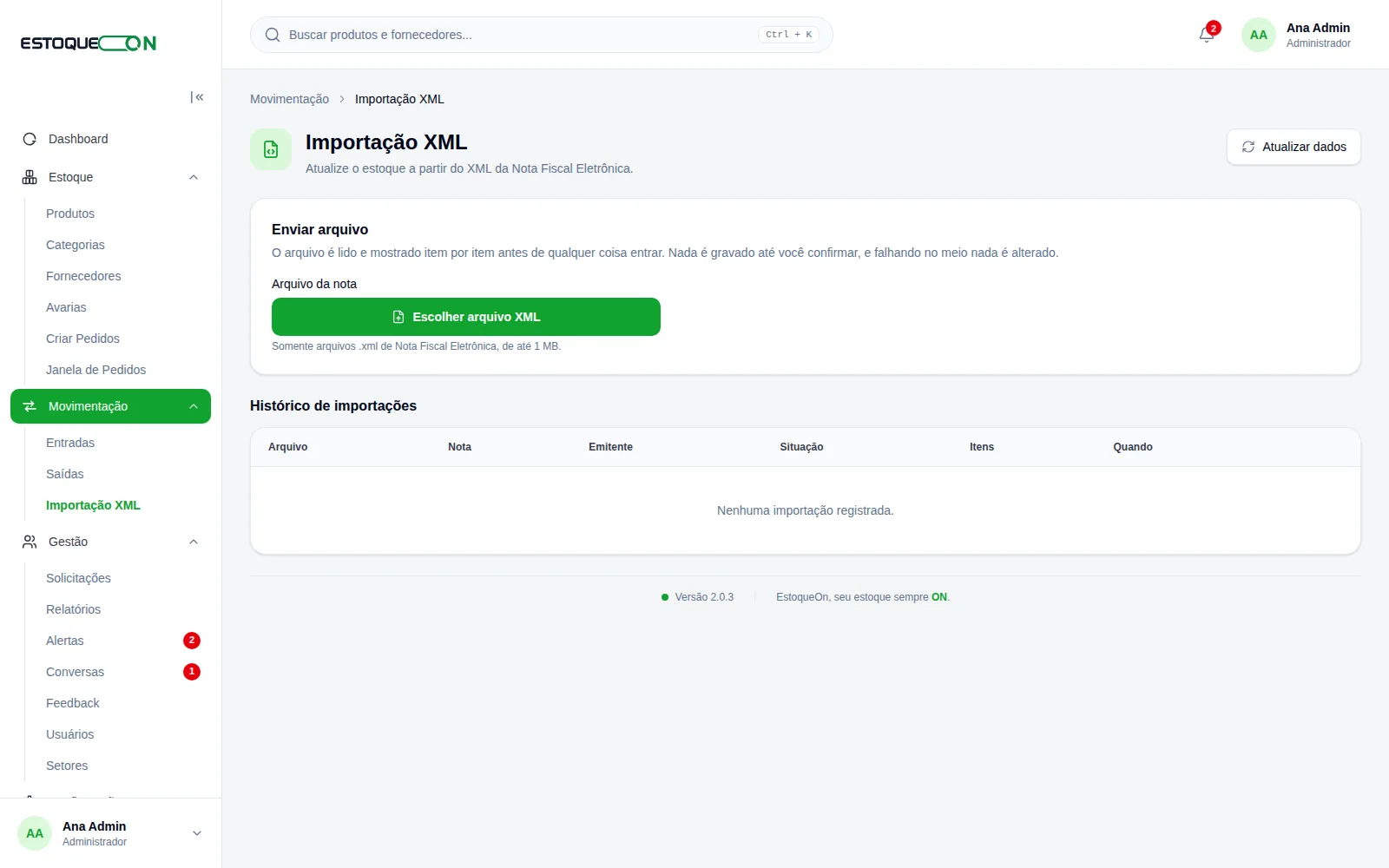Click Atualizar dados
The width and height of the screenshot is (1389, 868).
click(x=1294, y=147)
